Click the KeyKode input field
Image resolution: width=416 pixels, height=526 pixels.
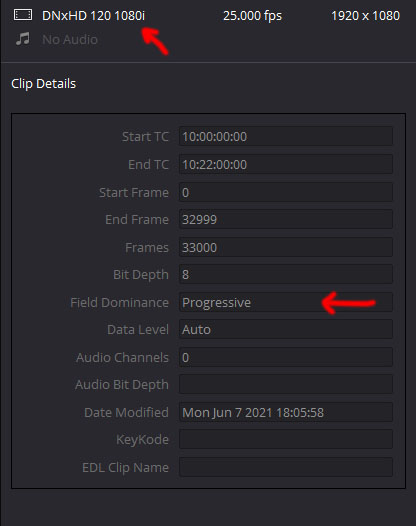286,439
